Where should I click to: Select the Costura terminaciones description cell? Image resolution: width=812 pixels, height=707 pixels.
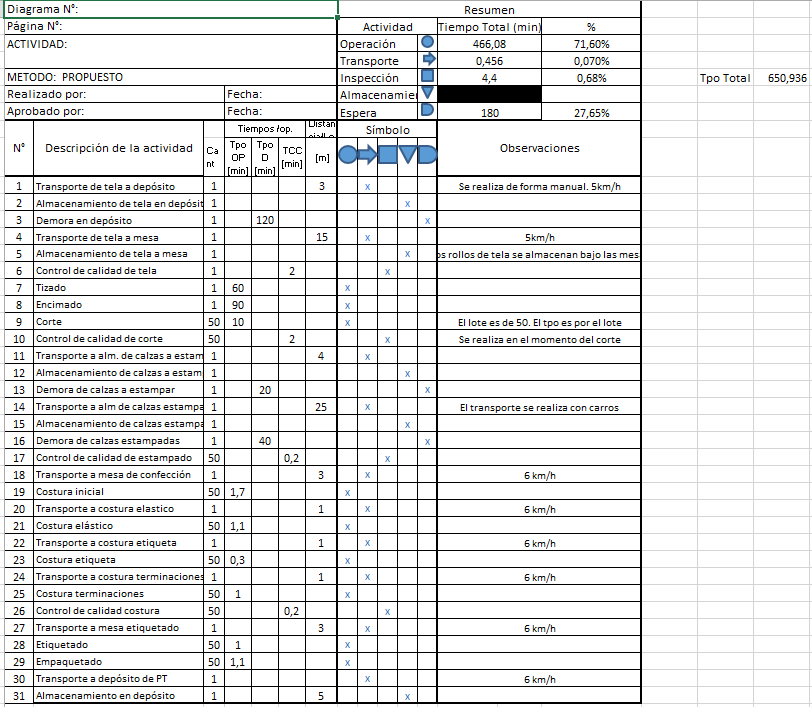[x=119, y=594]
